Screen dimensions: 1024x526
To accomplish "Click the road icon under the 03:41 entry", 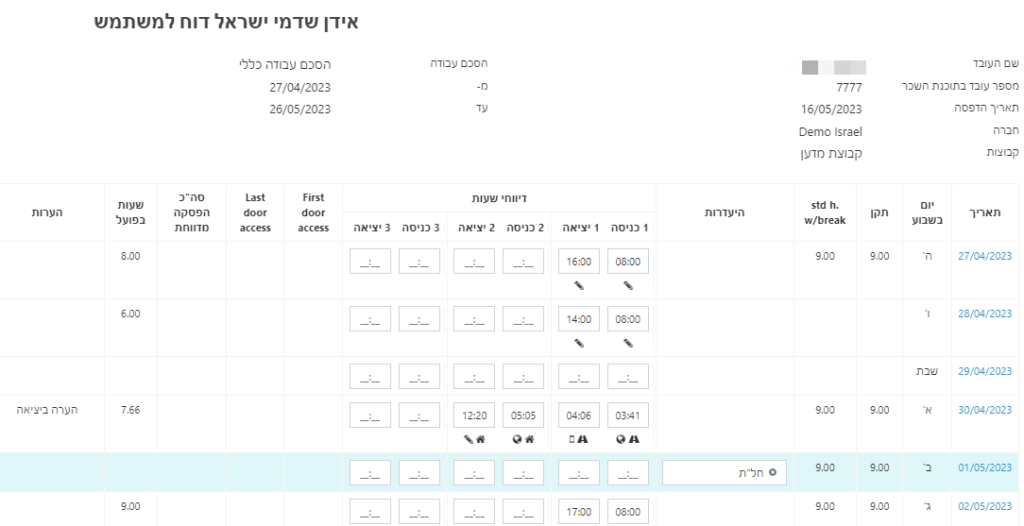I will (633, 439).
